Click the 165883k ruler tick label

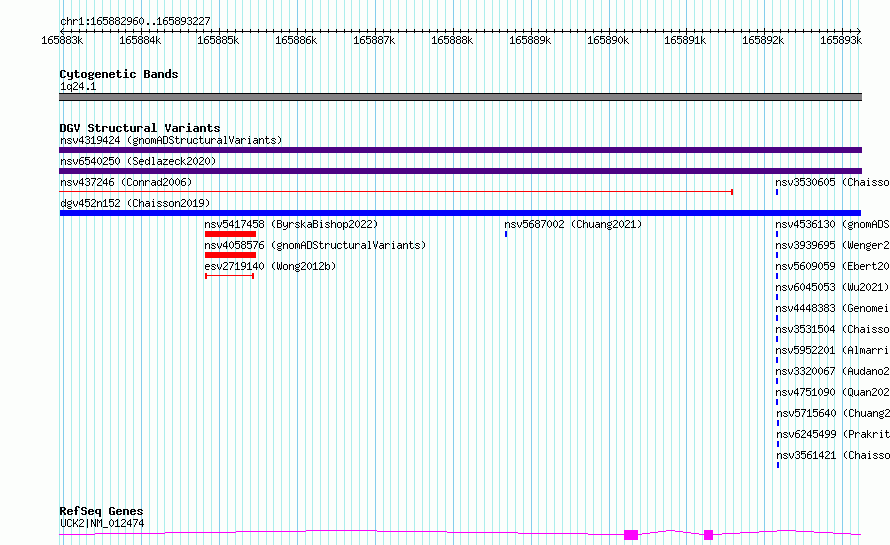tap(62, 40)
